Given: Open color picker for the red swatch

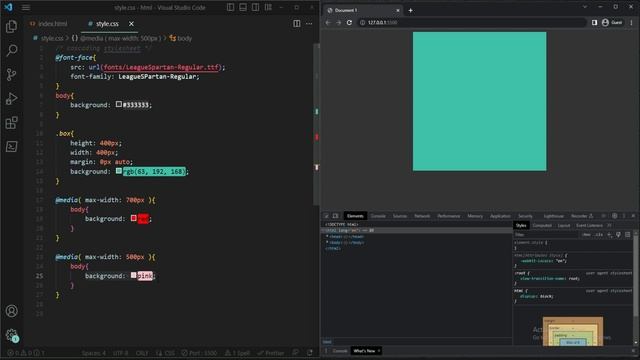Looking at the screenshot, I should tap(133, 218).
